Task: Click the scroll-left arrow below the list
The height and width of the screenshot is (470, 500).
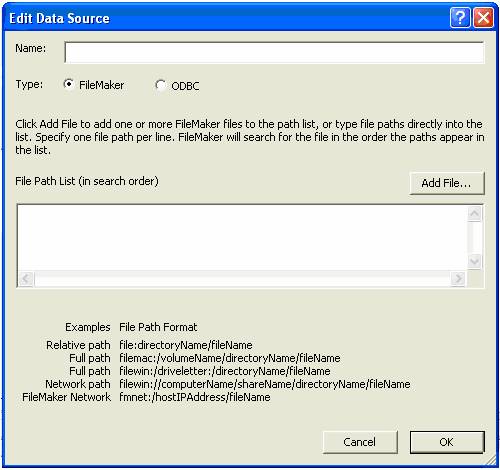Action: (x=26, y=278)
